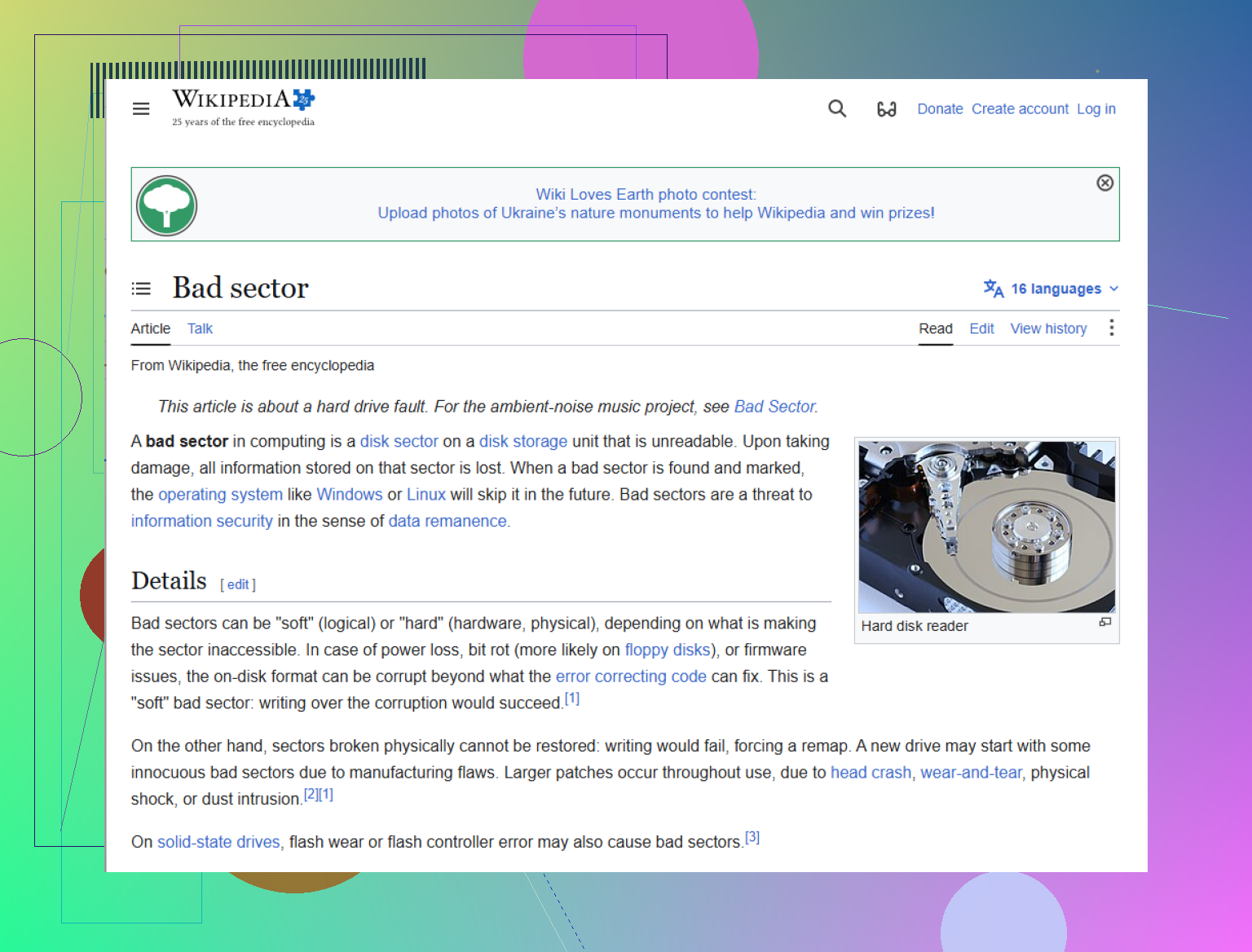Click the Donate link
Viewport: 1252px width, 952px height.
tap(940, 108)
